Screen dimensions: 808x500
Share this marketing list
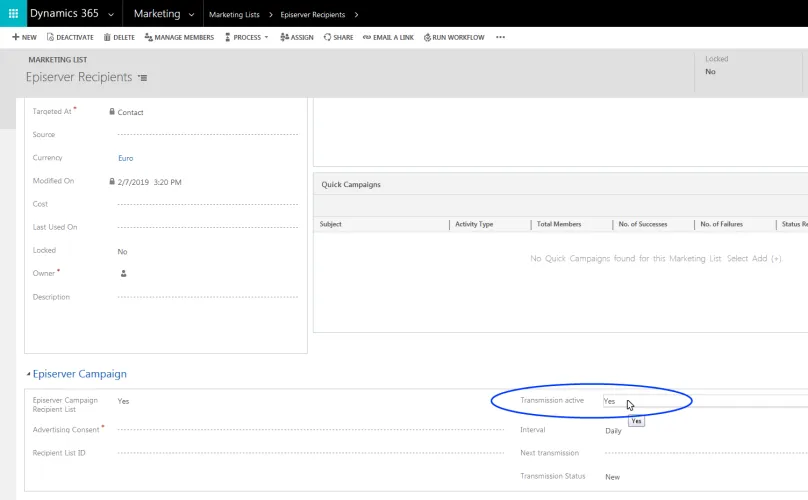coord(338,37)
